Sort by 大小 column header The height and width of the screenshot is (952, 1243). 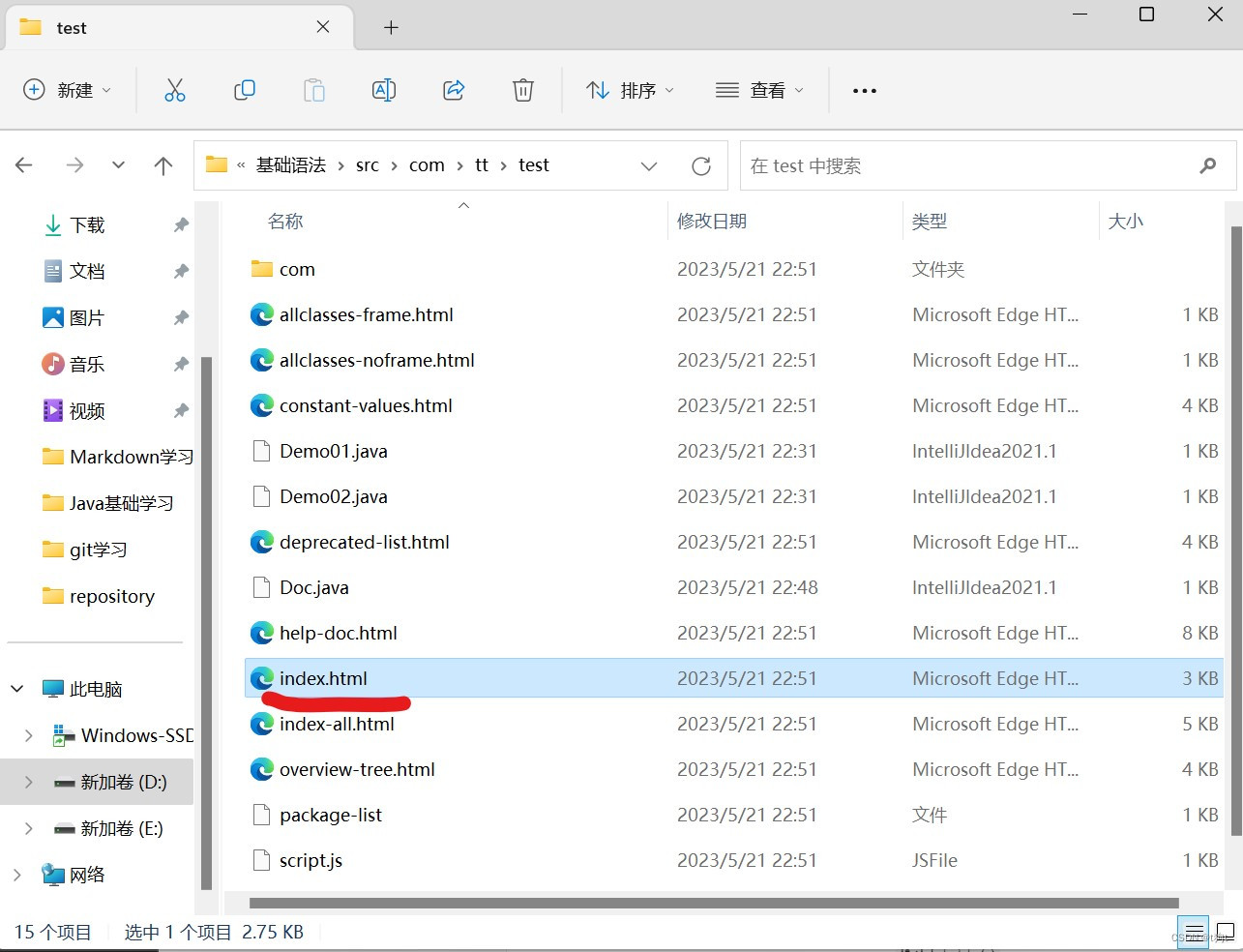pyautogui.click(x=1126, y=222)
